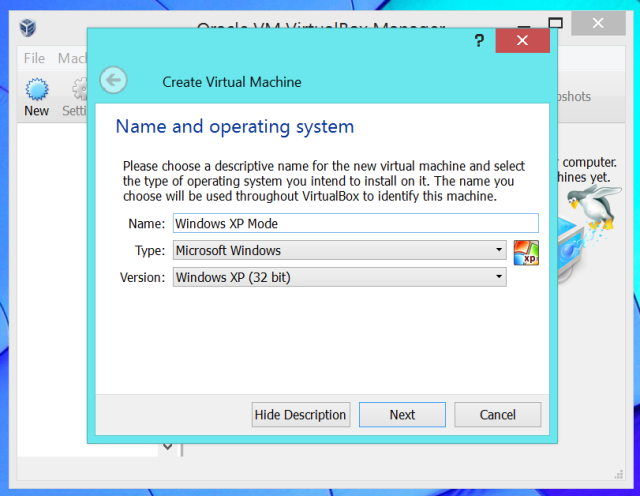Click the down arrow below machine list

(167, 446)
